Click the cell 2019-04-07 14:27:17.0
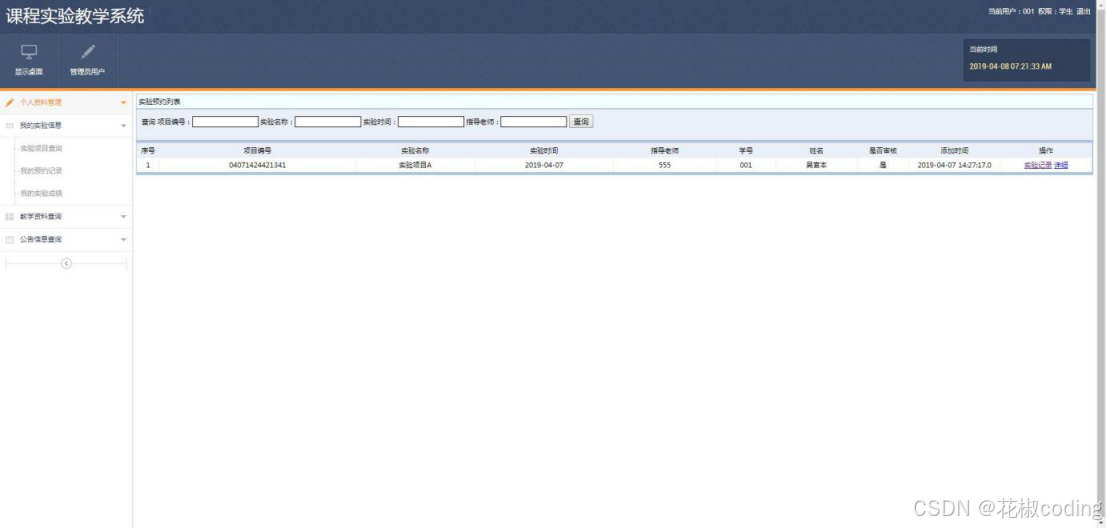Viewport: 1106px width, 528px height. click(954, 165)
